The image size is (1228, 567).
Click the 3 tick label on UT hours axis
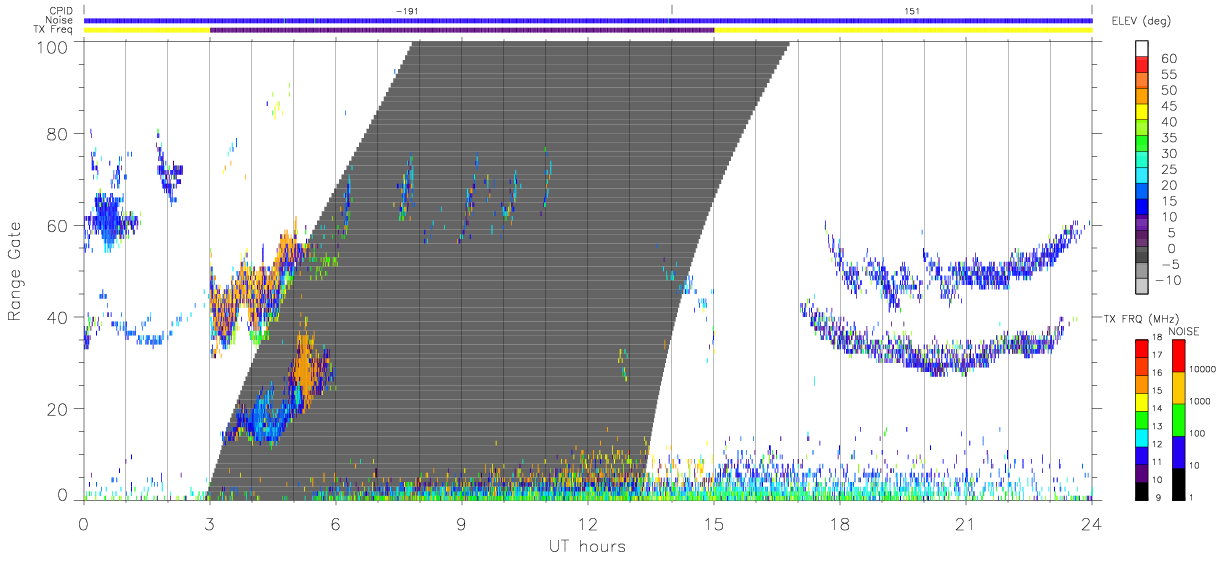click(x=210, y=523)
